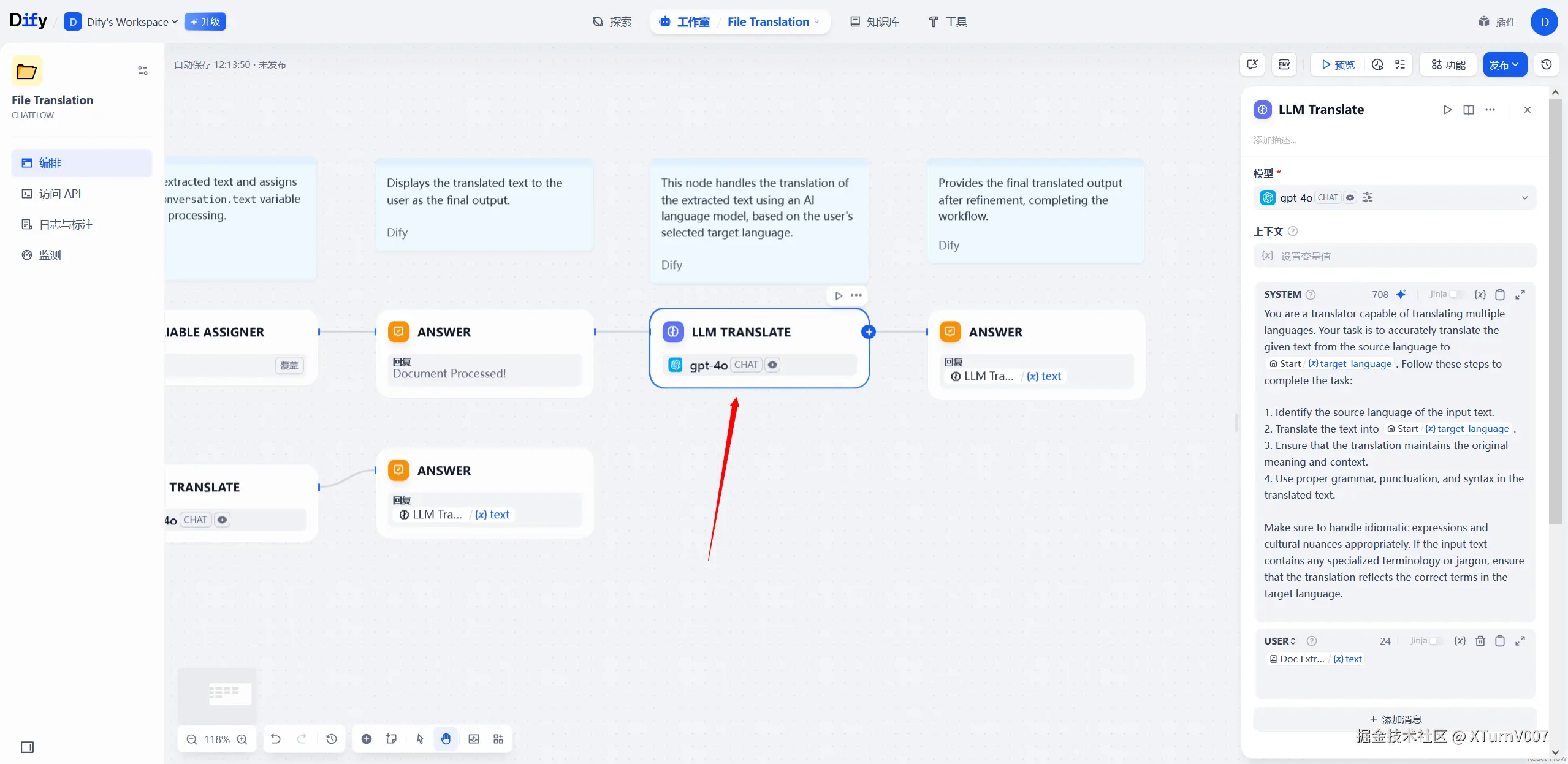1568x764 pixels.
Task: Toggle Jinja switch in USER prompt
Action: pyautogui.click(x=1436, y=641)
